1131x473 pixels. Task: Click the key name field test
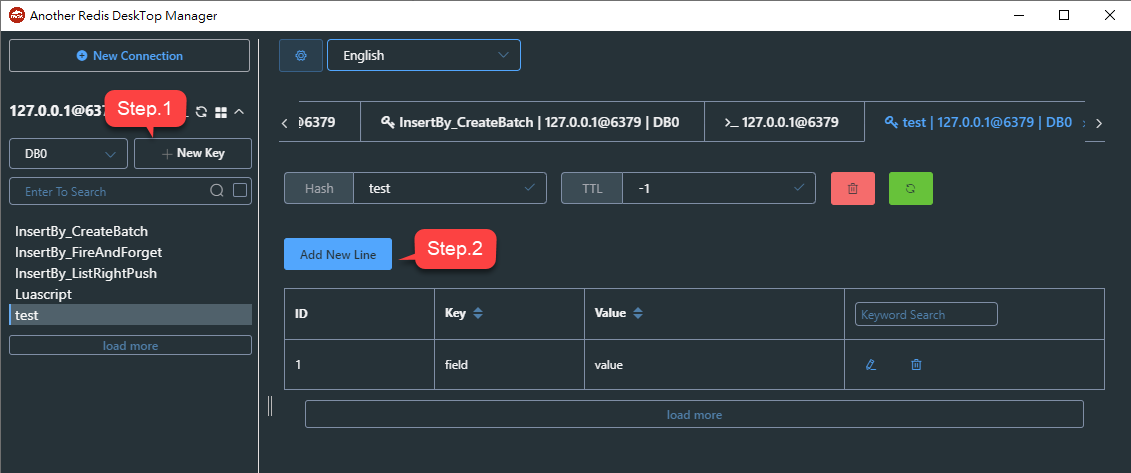pos(449,188)
